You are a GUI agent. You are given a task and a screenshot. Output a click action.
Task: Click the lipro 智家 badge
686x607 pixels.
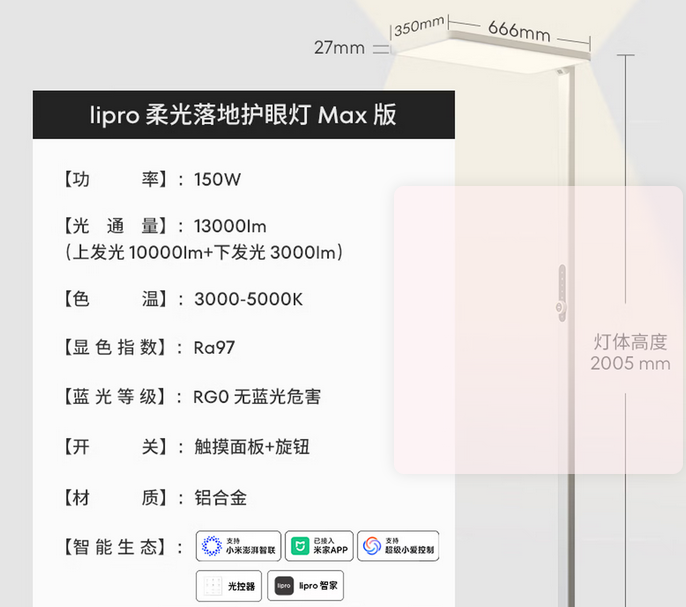pyautogui.click(x=305, y=586)
